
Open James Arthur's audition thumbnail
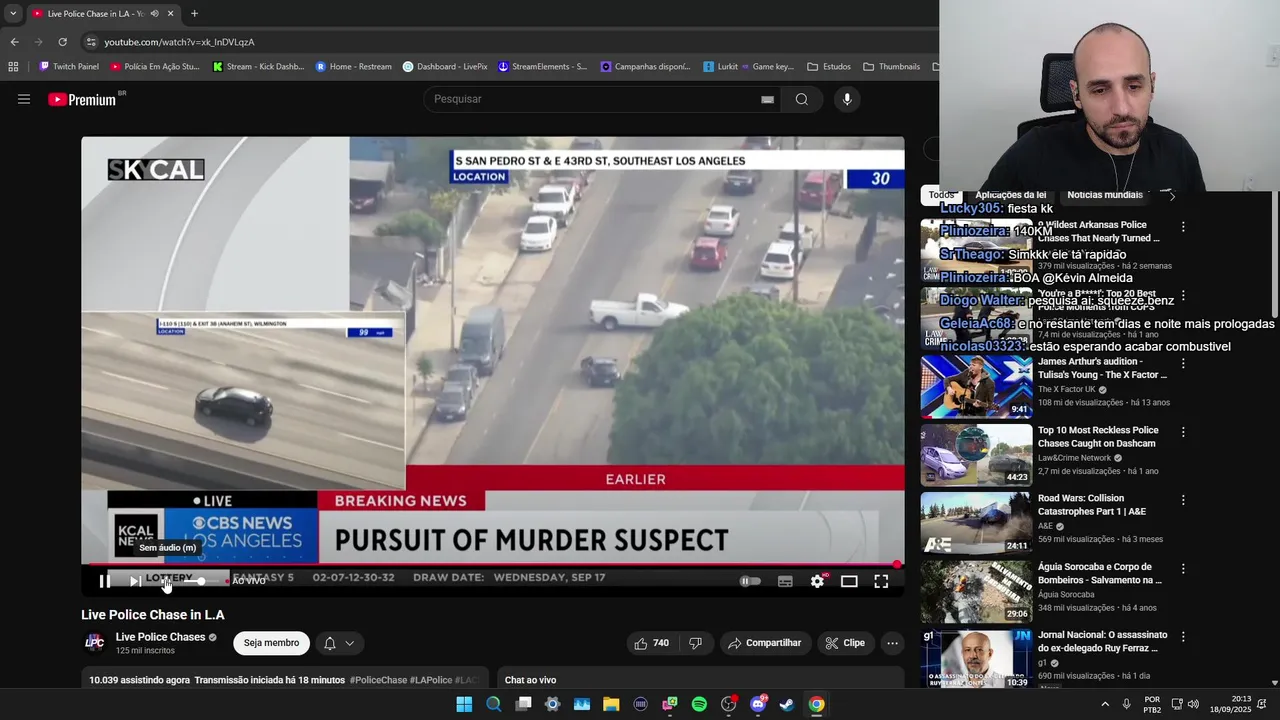(976, 386)
